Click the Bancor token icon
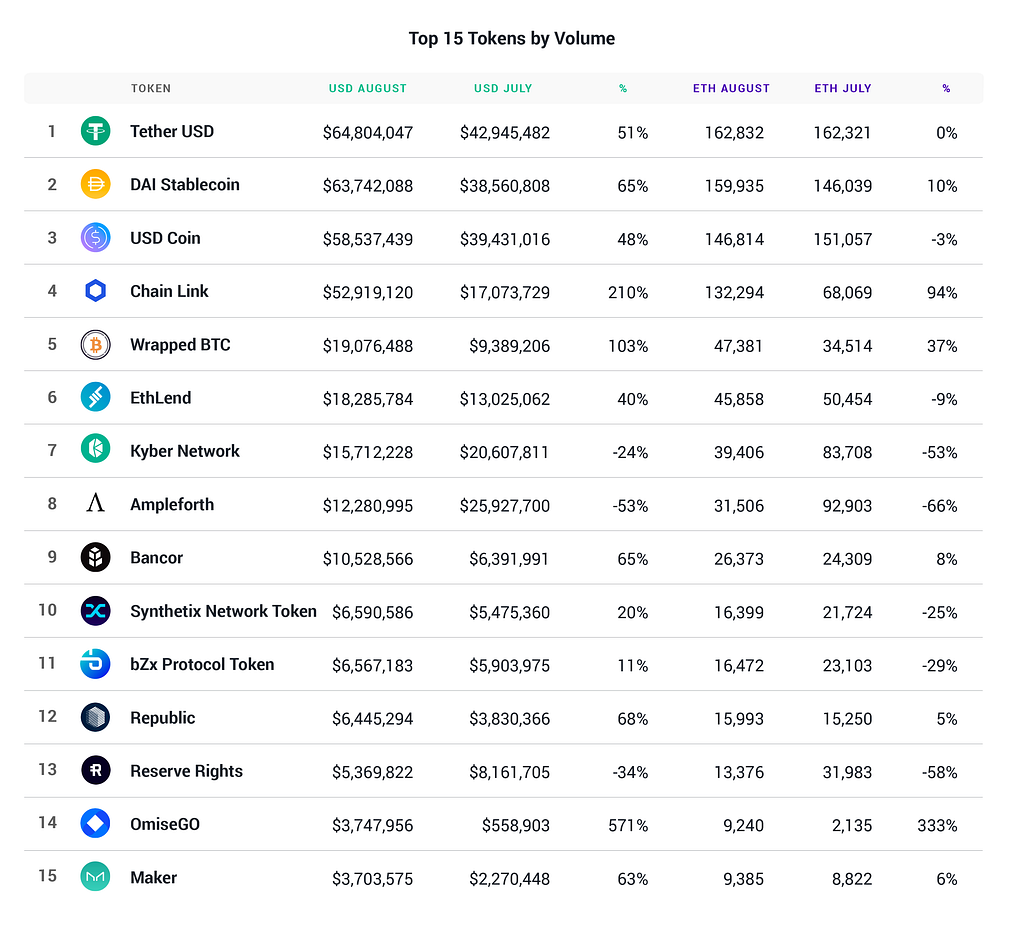The image size is (1024, 933). pyautogui.click(x=96, y=558)
